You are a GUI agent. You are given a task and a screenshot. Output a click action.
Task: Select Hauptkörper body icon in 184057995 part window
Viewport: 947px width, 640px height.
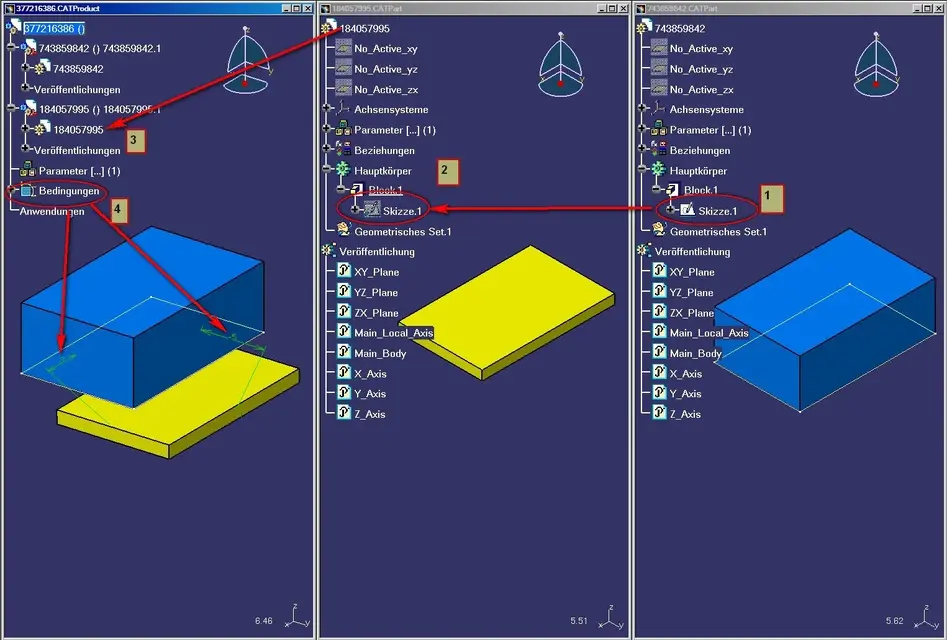(343, 171)
